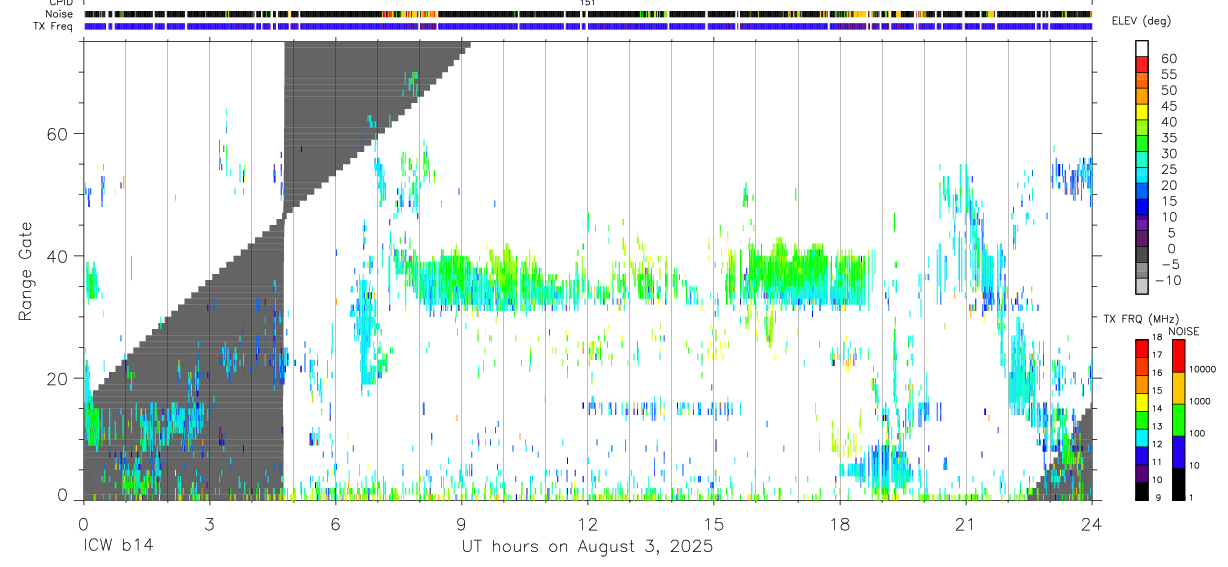Screen dimensions: 1228x567
Task: Click the 'NOISE' legend title
Action: 1184,331
